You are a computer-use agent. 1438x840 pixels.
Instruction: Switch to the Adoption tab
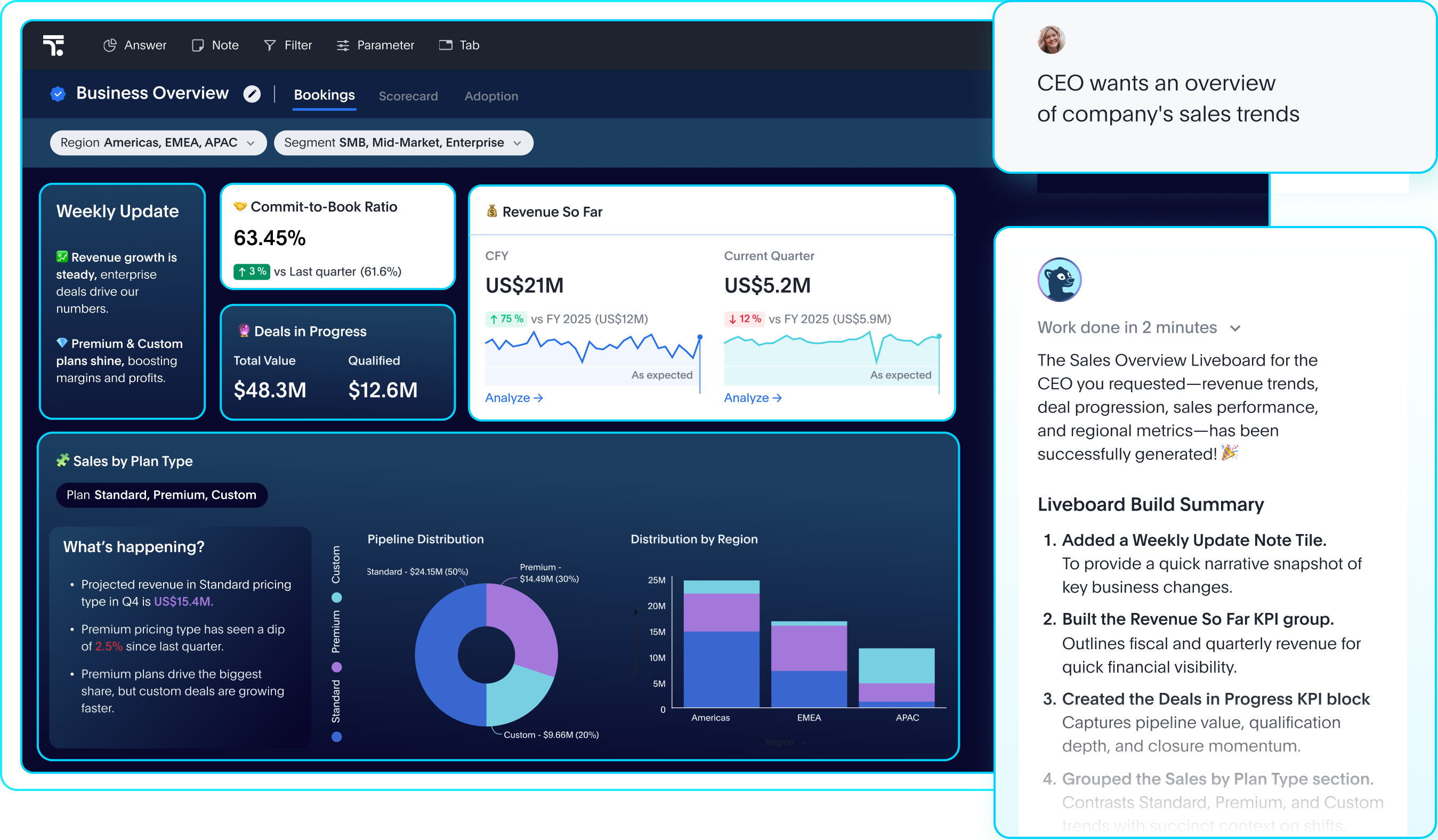pos(491,96)
